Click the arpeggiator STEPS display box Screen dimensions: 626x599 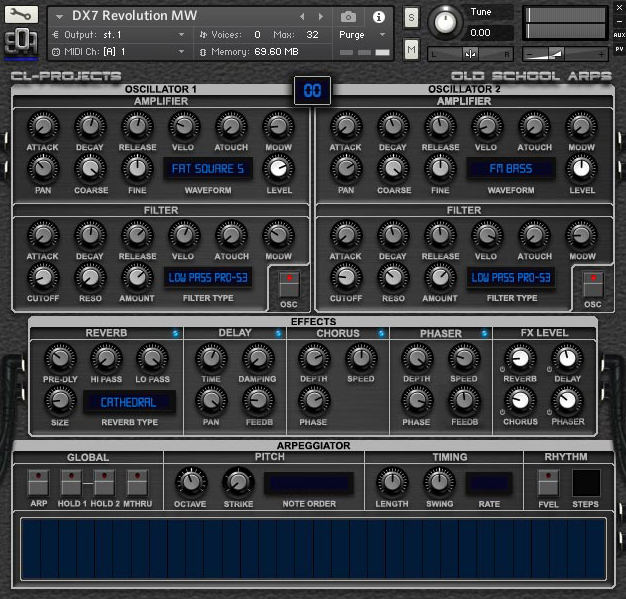[x=586, y=483]
